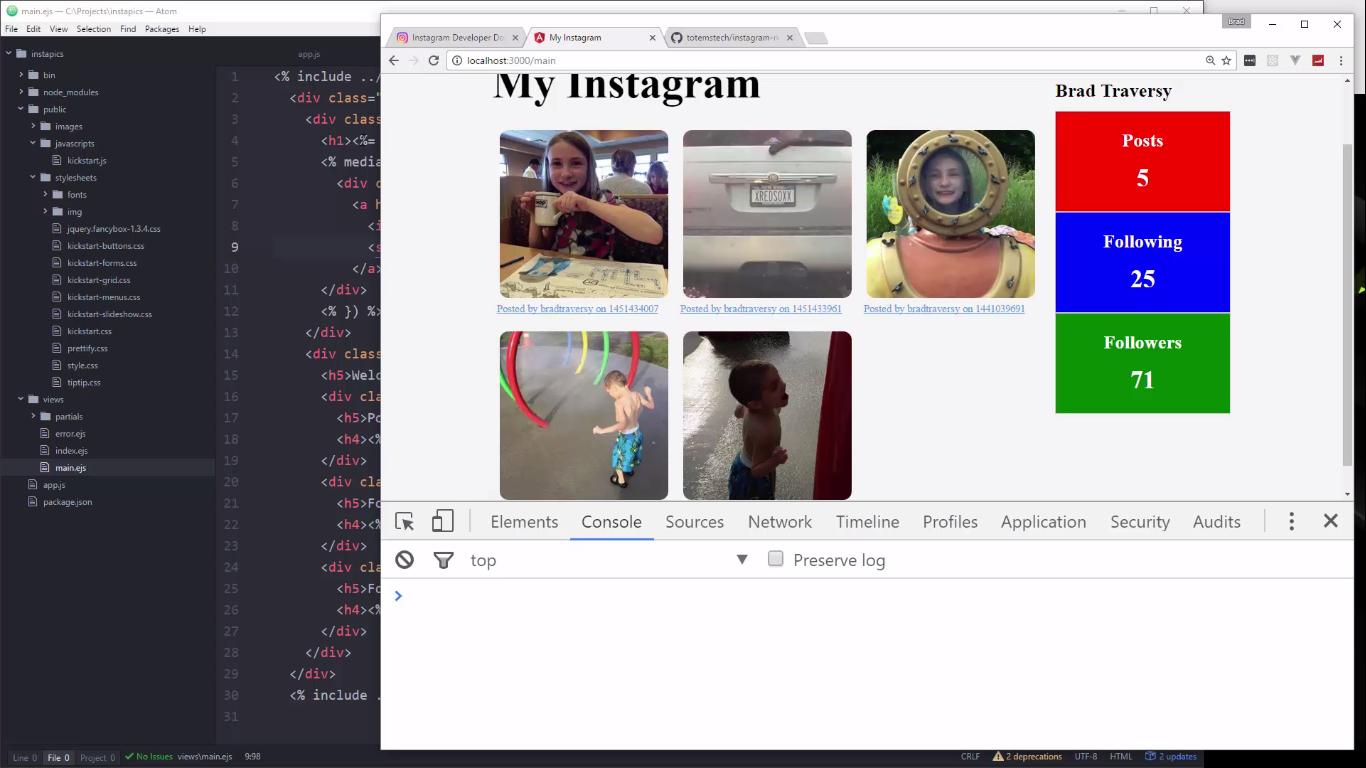Click the dark square extension icon beside the star
The height and width of the screenshot is (768, 1366).
click(x=1250, y=60)
